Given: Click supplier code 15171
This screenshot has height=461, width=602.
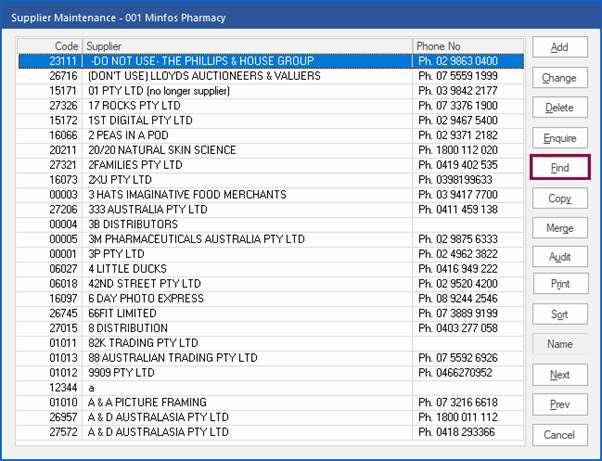Looking at the screenshot, I should (63, 91).
